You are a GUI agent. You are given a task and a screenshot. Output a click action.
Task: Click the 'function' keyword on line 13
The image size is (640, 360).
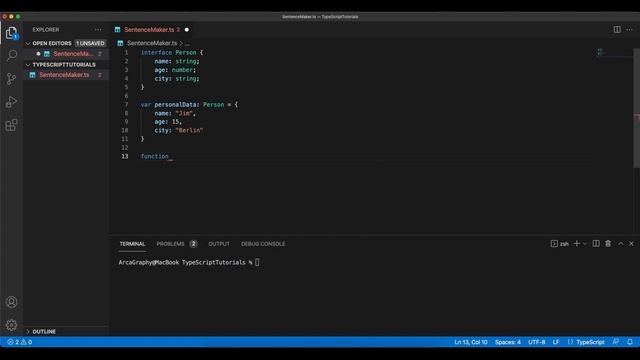(x=155, y=156)
